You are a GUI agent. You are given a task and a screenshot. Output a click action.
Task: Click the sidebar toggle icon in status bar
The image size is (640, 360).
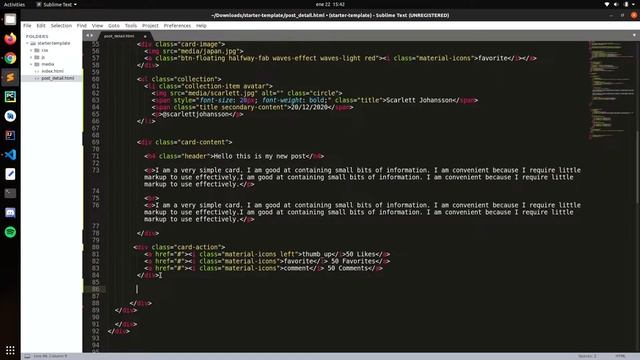[x=27, y=356]
